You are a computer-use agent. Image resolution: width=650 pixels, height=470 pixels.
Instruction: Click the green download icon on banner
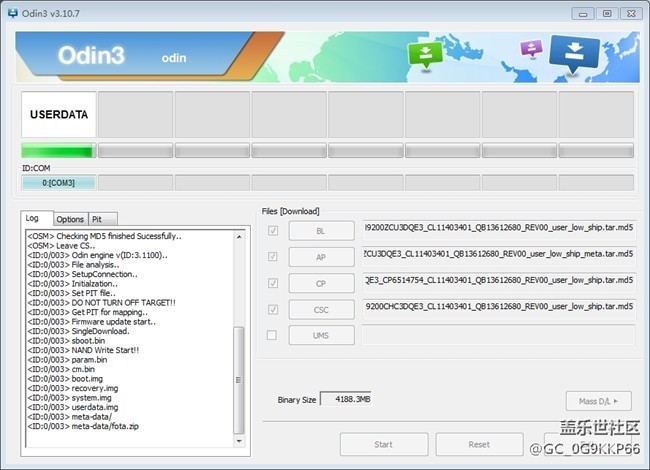click(x=425, y=55)
